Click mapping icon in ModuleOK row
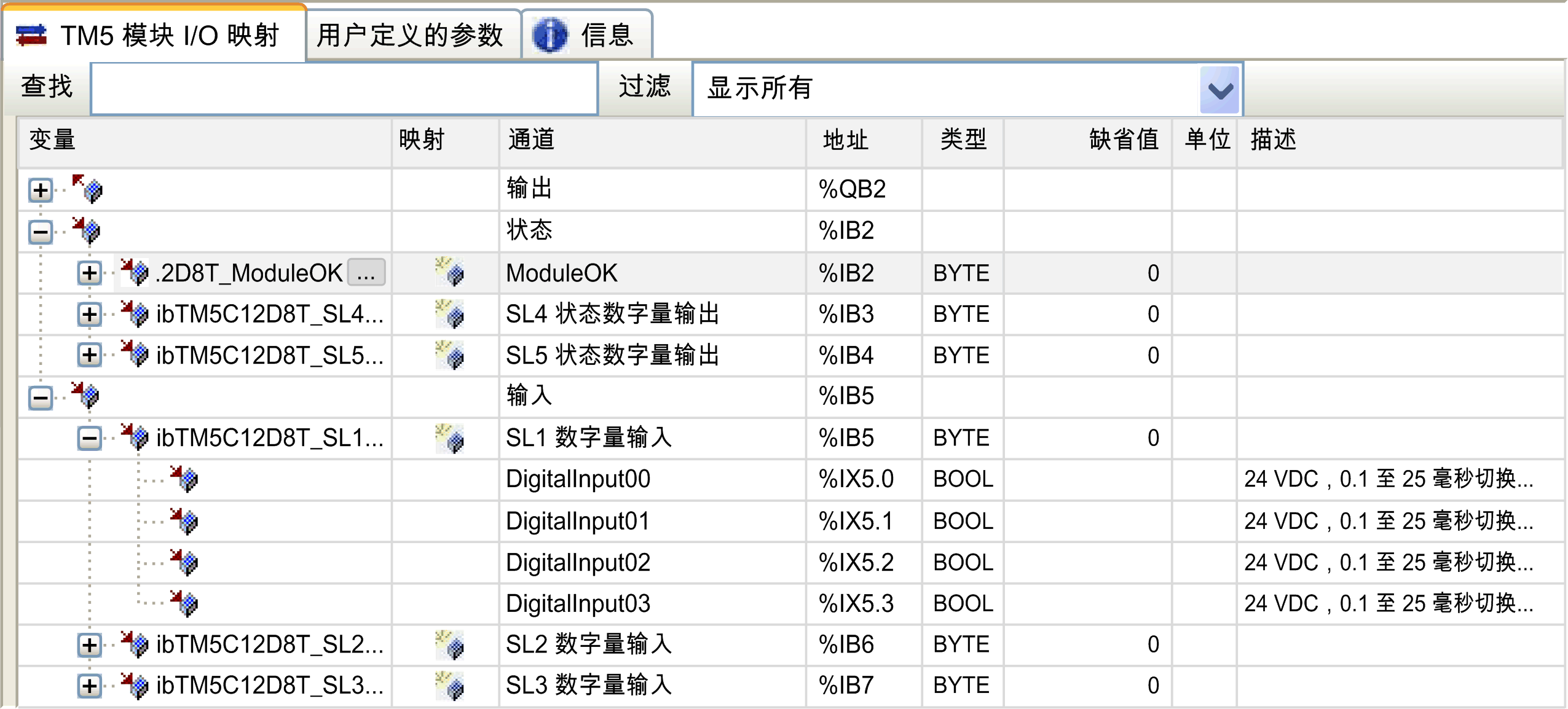Image resolution: width=1568 pixels, height=709 pixels. point(449,272)
